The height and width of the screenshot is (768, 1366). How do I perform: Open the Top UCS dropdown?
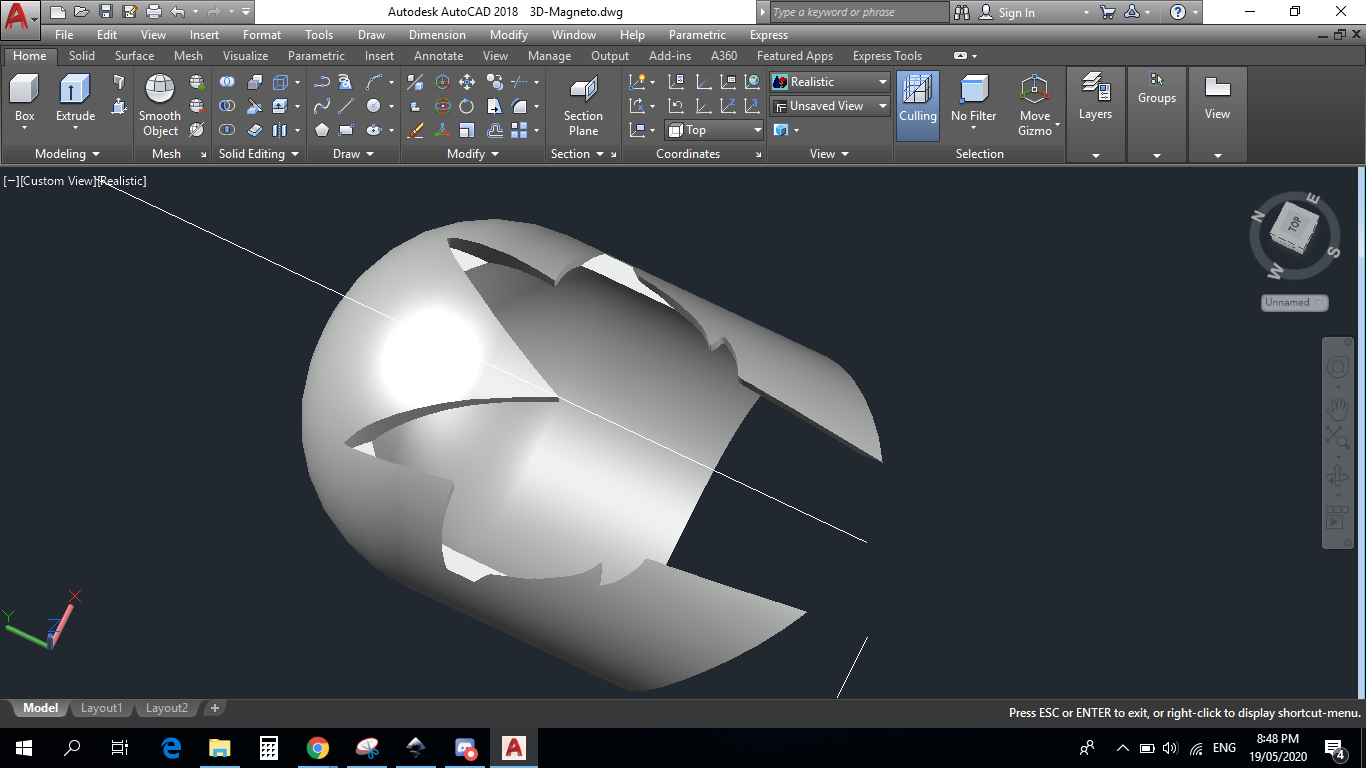715,130
